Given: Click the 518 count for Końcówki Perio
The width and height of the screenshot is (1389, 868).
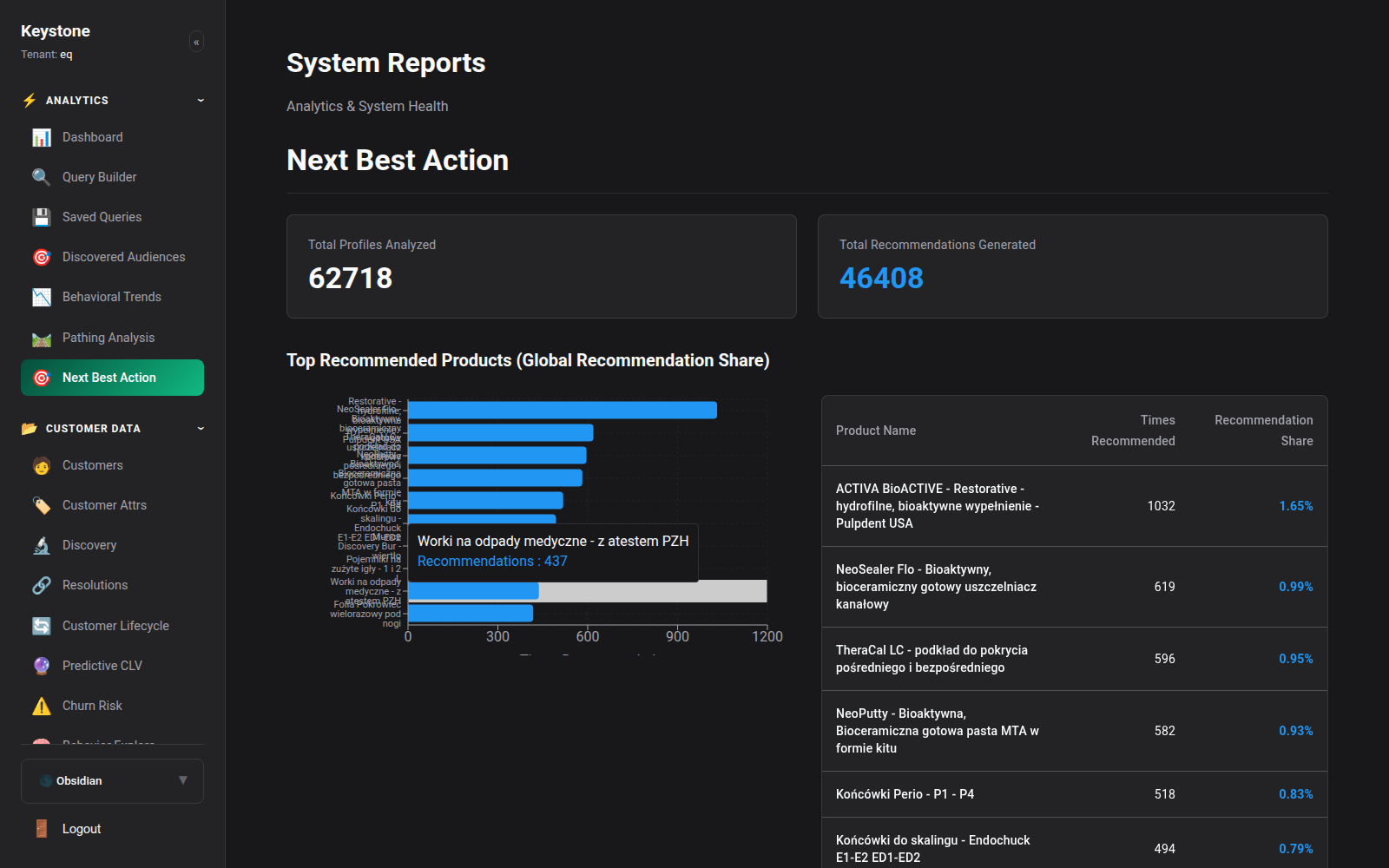Looking at the screenshot, I should click(x=1164, y=794).
